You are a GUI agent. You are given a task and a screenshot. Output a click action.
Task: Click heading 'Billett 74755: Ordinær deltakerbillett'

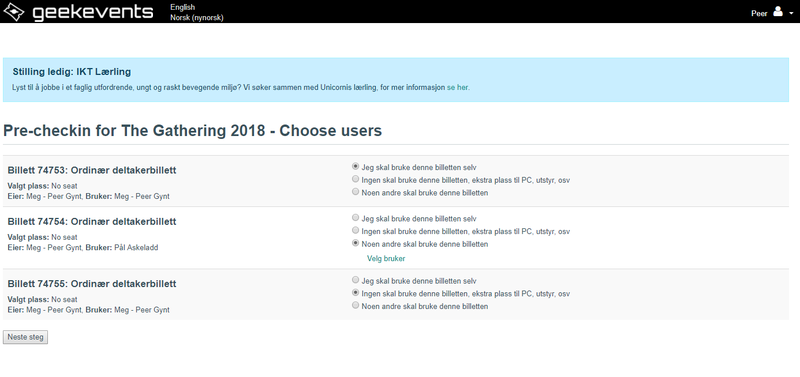coord(92,284)
